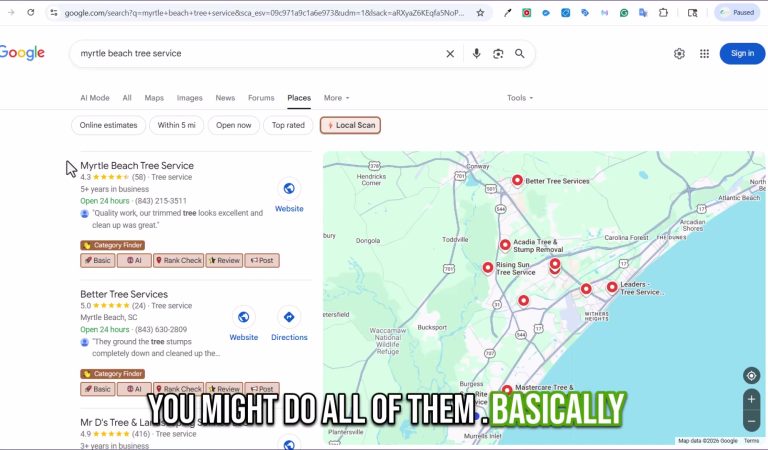Toggle the Open now filter chip
768x450 pixels.
234,125
